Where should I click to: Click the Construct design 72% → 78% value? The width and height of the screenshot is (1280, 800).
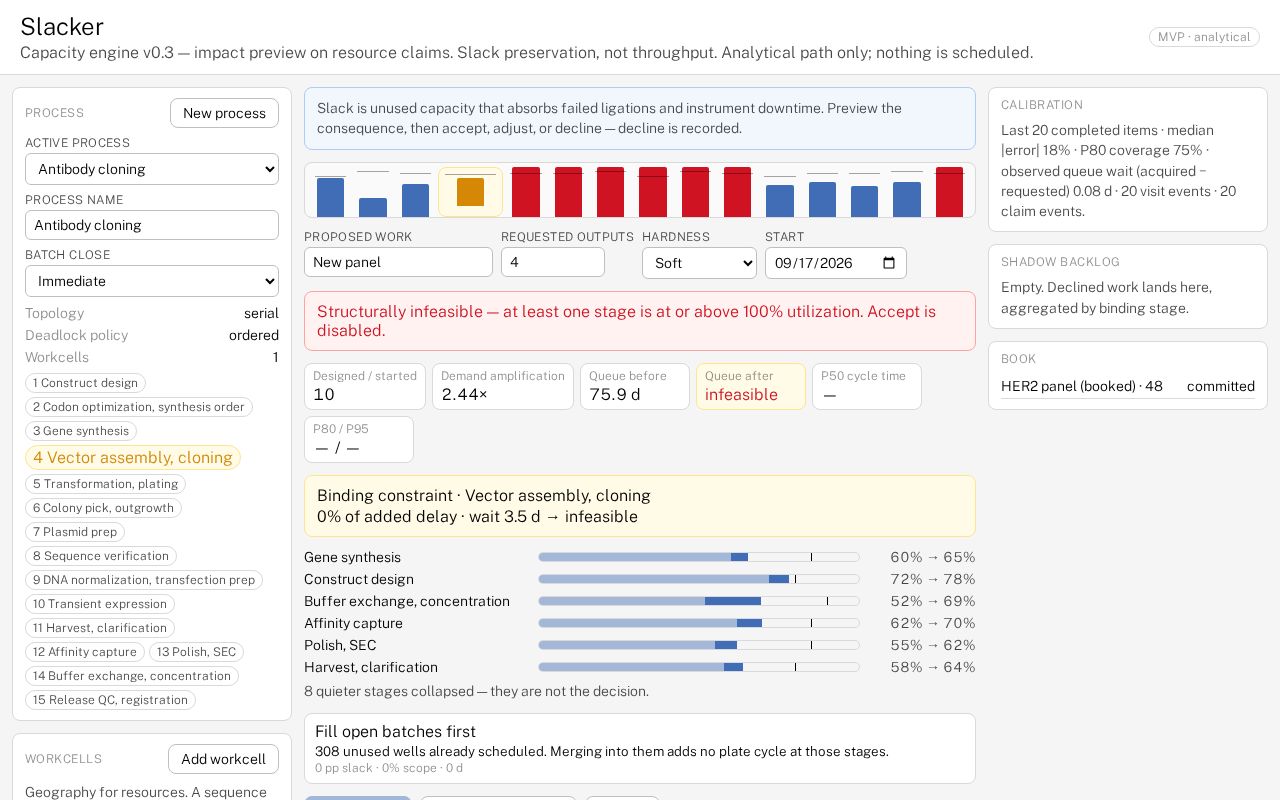click(x=933, y=579)
